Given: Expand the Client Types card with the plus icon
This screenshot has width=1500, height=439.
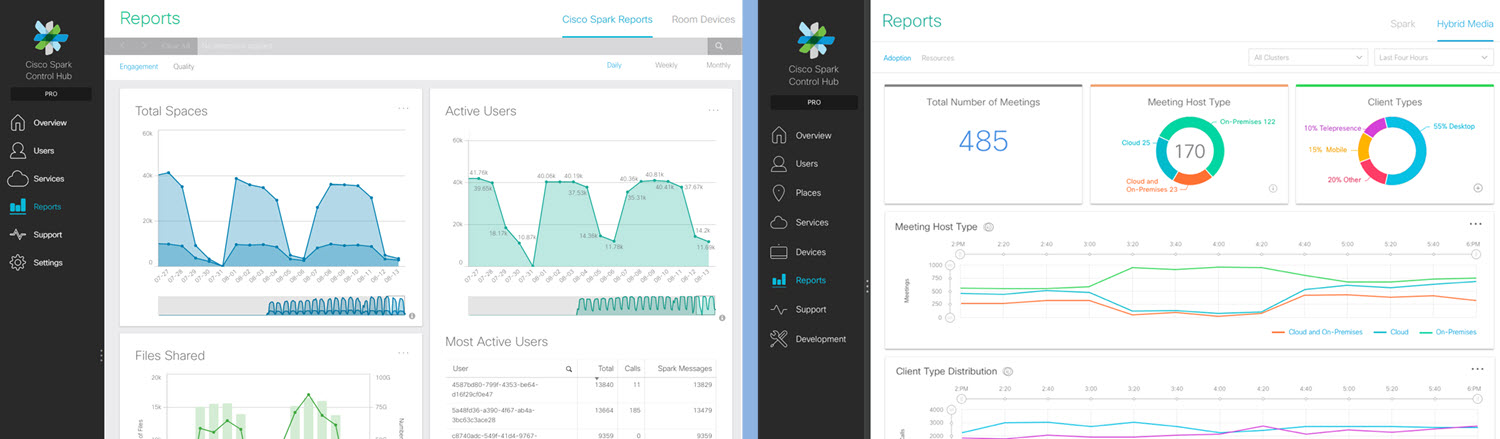Looking at the screenshot, I should click(1477, 188).
